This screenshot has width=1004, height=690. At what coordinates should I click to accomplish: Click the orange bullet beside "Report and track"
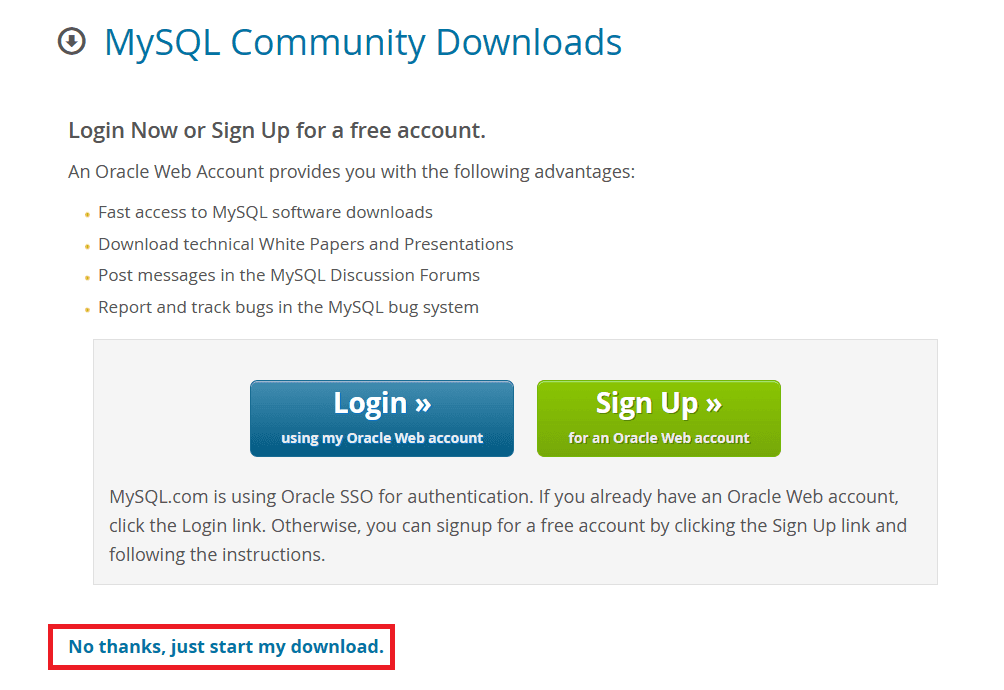(88, 309)
